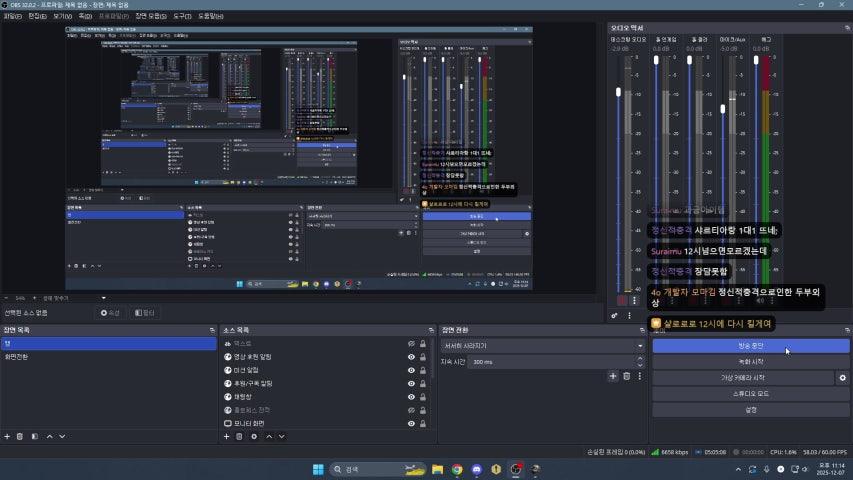Click the 녹화 시작 button
Screen dimensions: 853x480
click(x=750, y=362)
